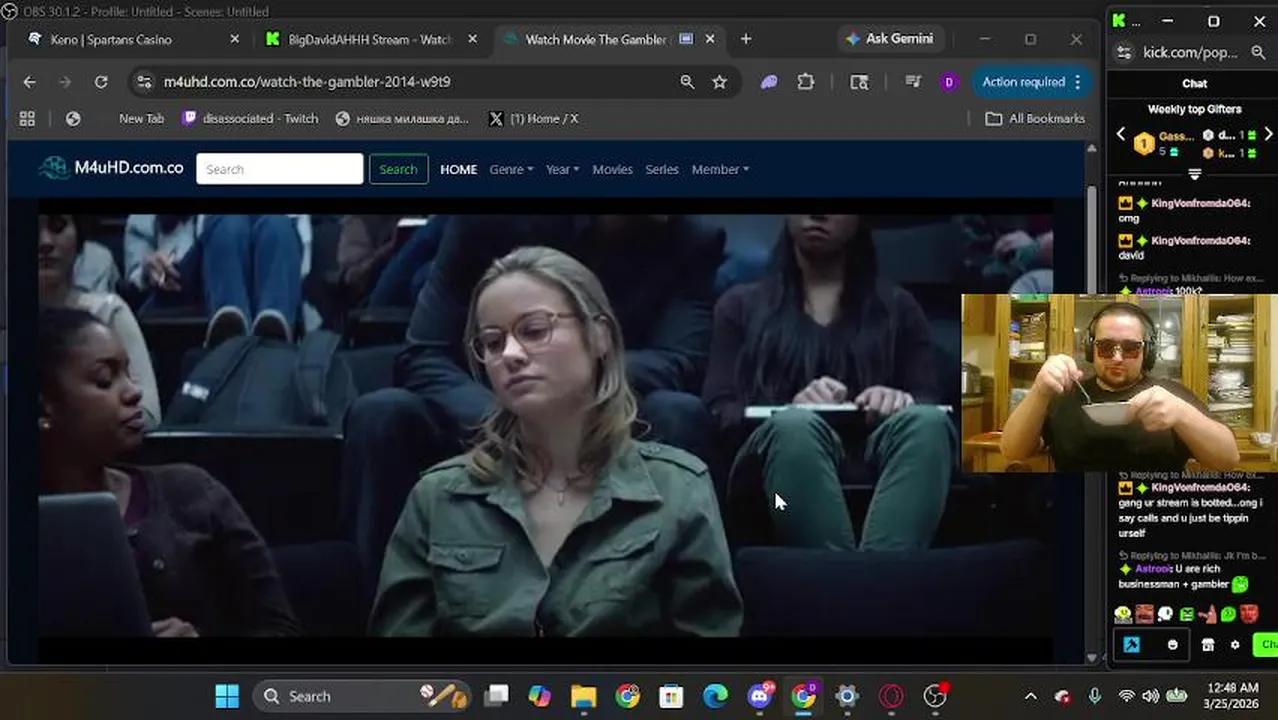Click the Chrome address bar URL
Screen dimensions: 1278x720
[x=307, y=82]
